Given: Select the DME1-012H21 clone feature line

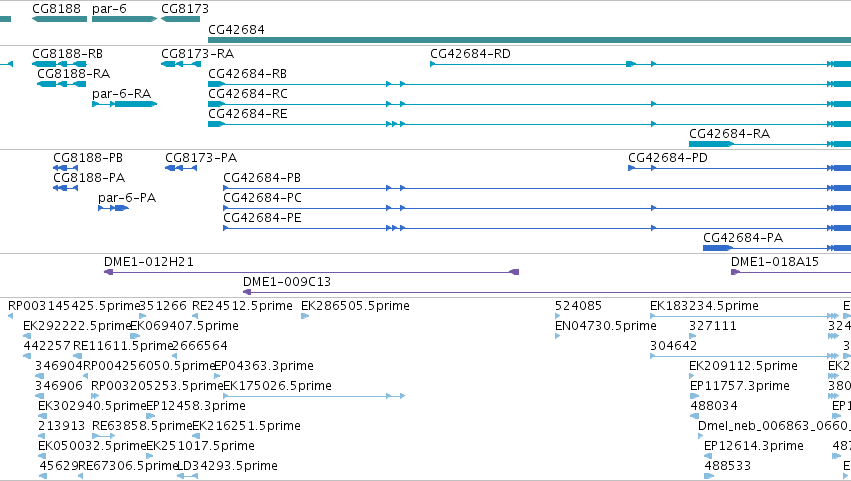Looking at the screenshot, I should tap(312, 272).
